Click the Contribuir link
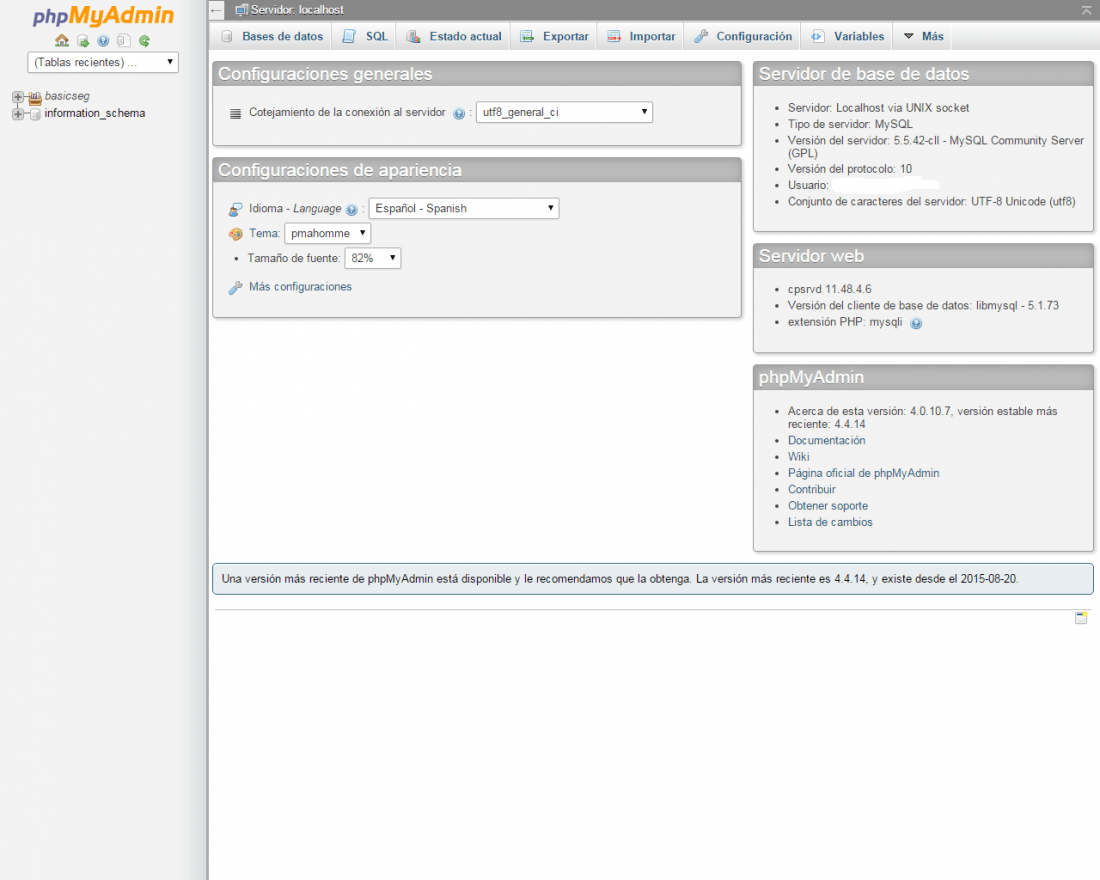Screen dimensions: 1100x880 pos(812,490)
